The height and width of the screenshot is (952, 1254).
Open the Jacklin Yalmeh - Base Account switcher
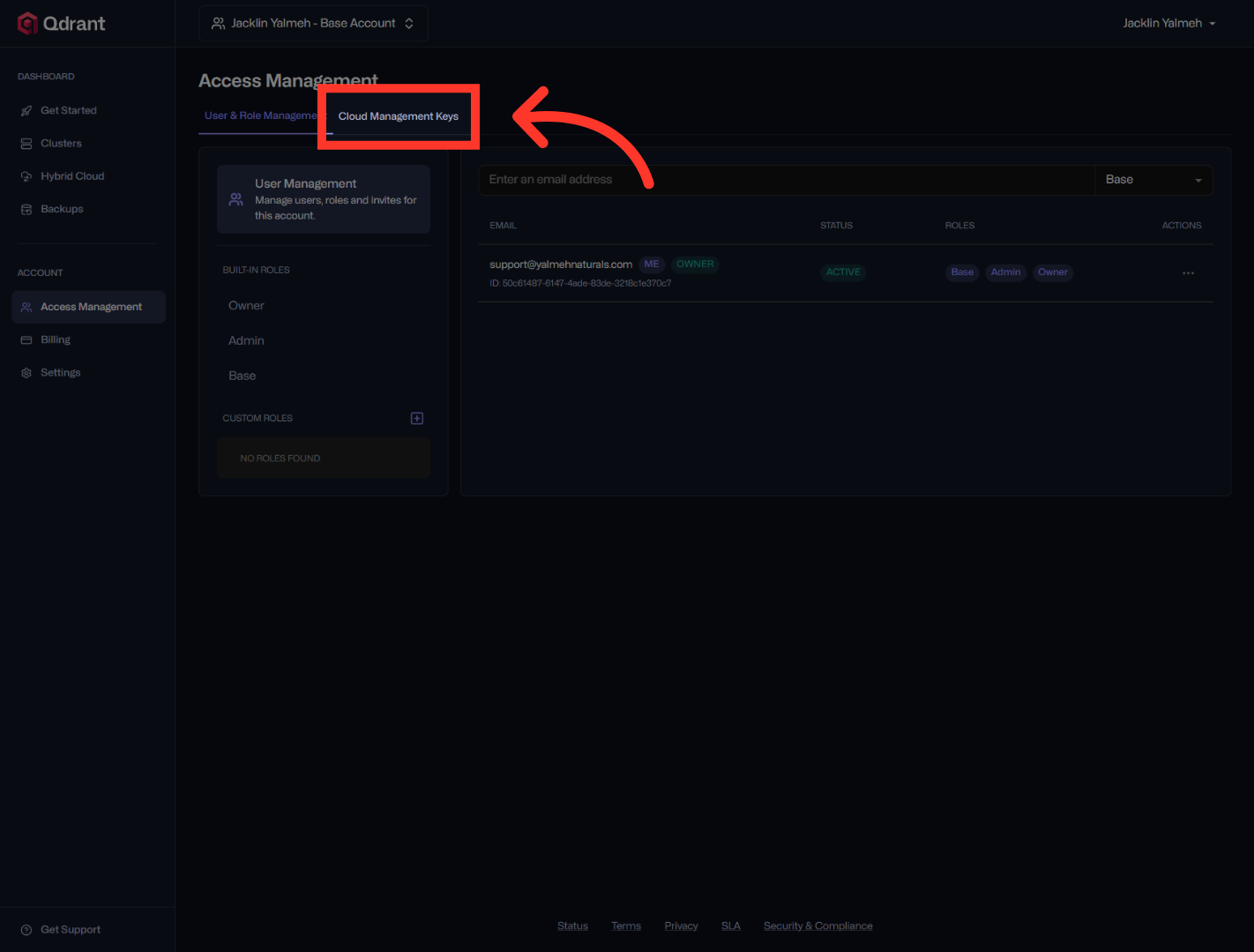(314, 23)
